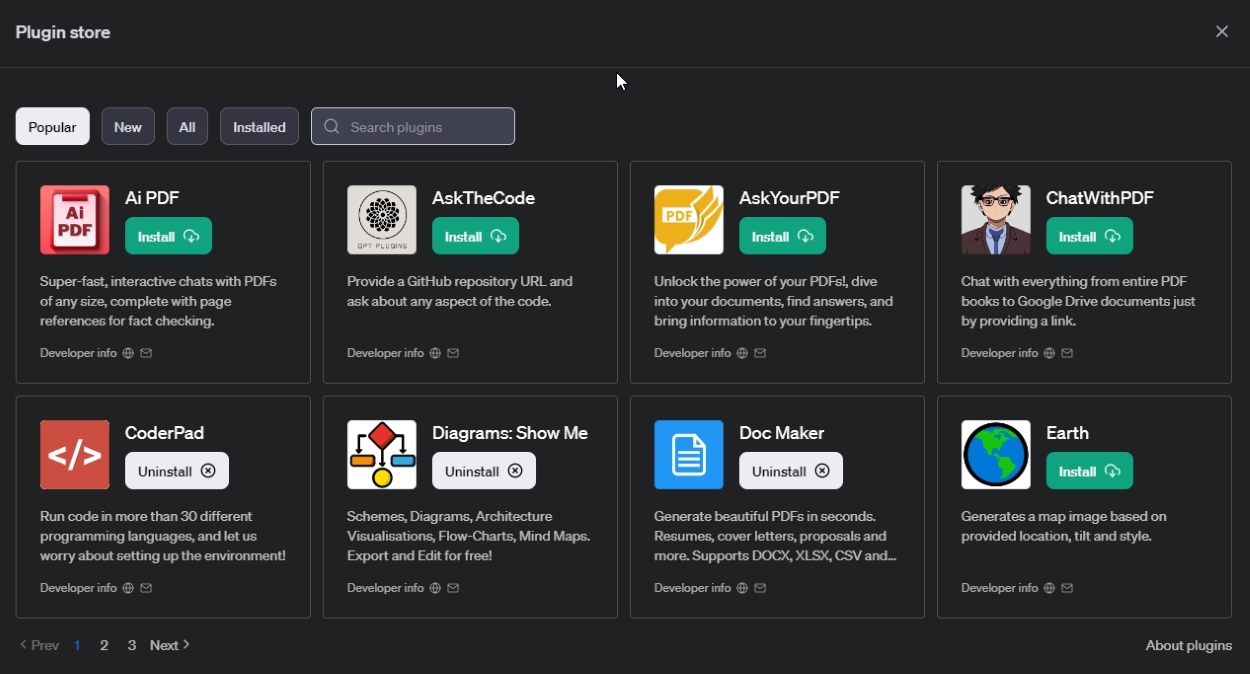Click the Ai PDF plugin icon
1250x674 pixels.
(75, 220)
